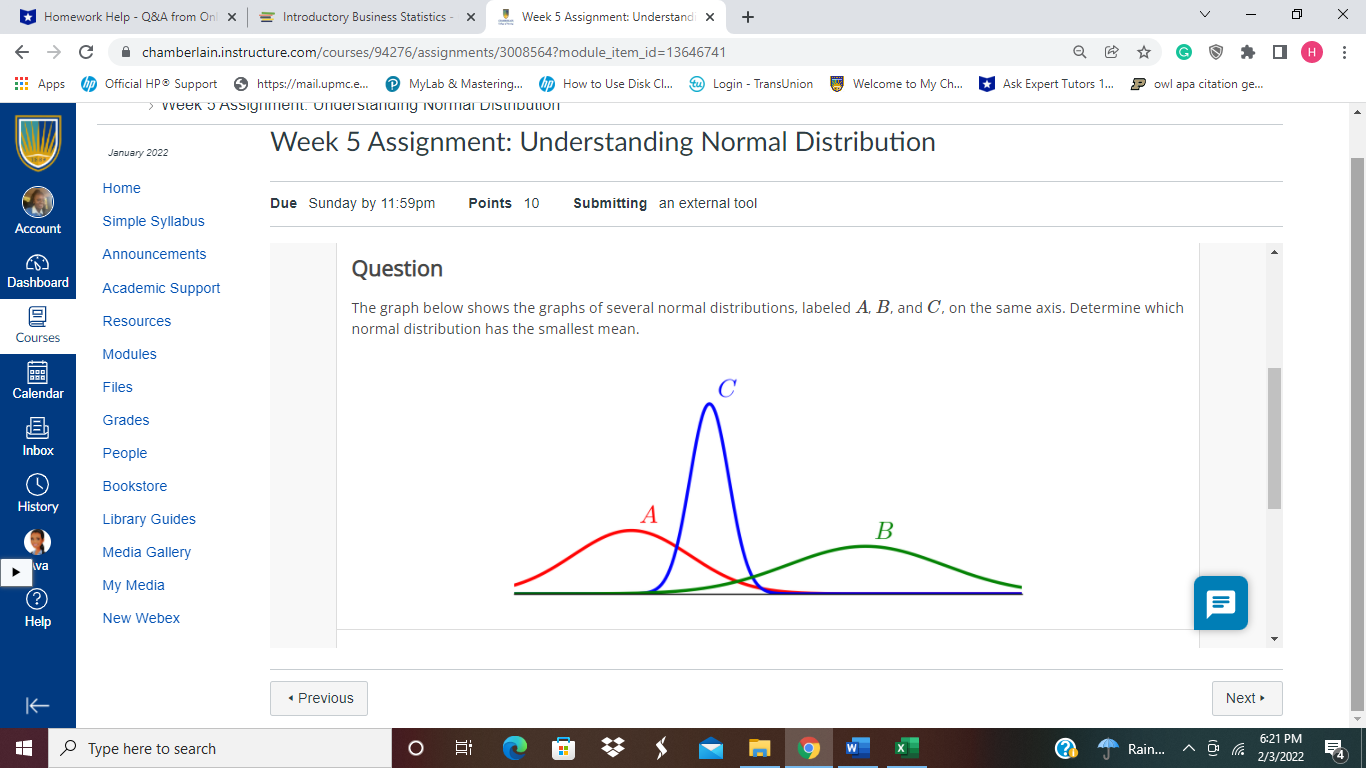Screen dimensions: 1366x768
Task: View your Canvas Account settings
Action: pyautogui.click(x=38, y=213)
